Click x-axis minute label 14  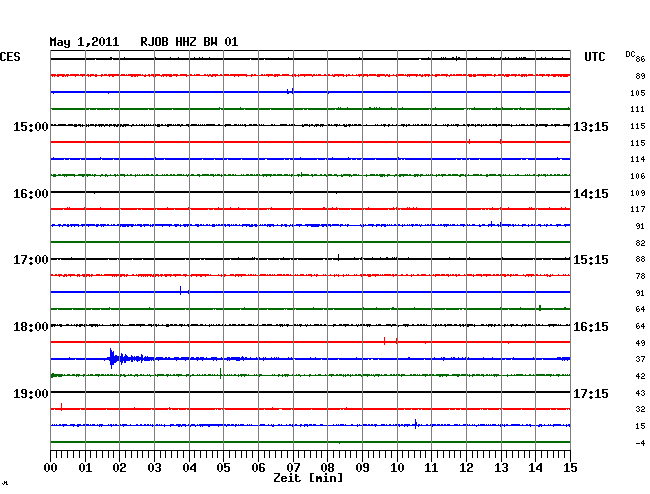[535, 468]
